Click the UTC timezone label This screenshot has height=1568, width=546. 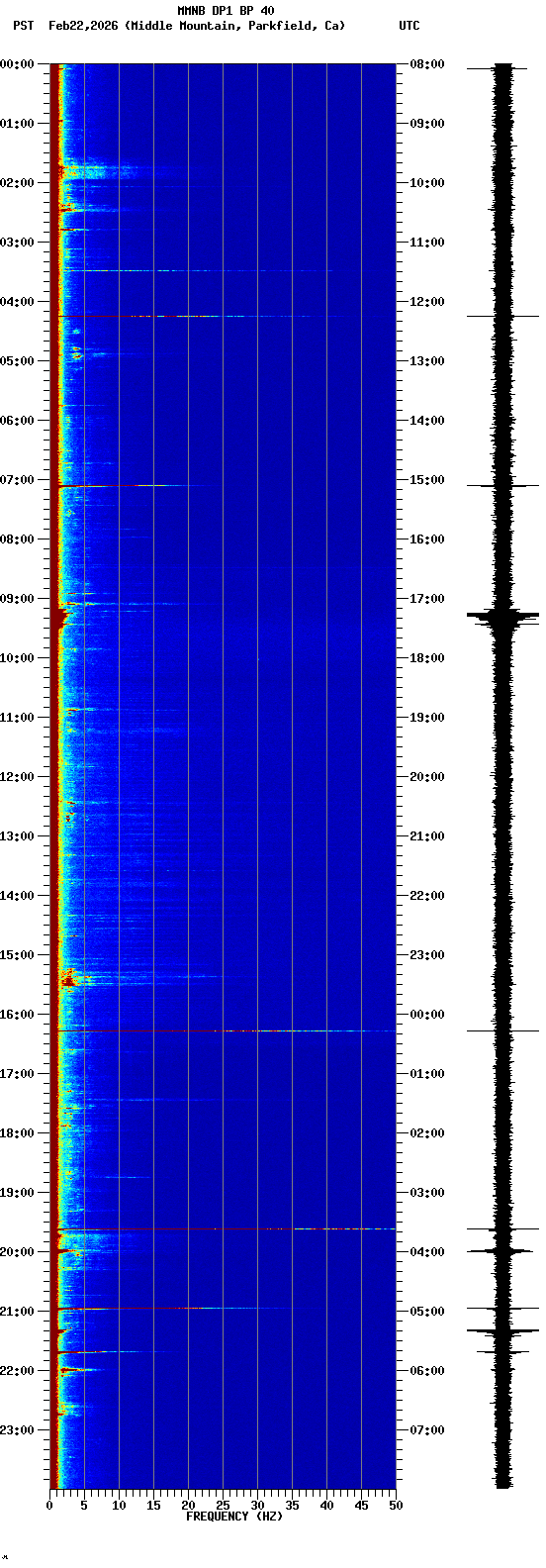pos(409,26)
